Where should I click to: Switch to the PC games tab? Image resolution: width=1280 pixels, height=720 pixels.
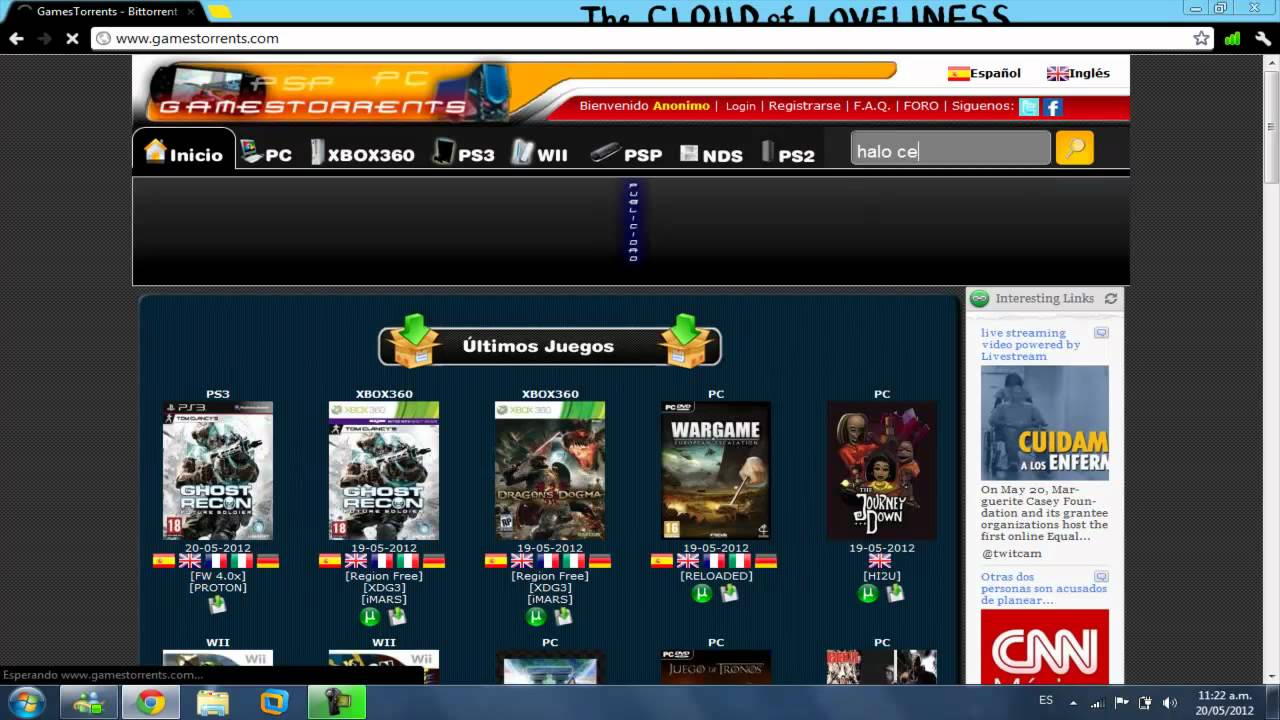(266, 154)
